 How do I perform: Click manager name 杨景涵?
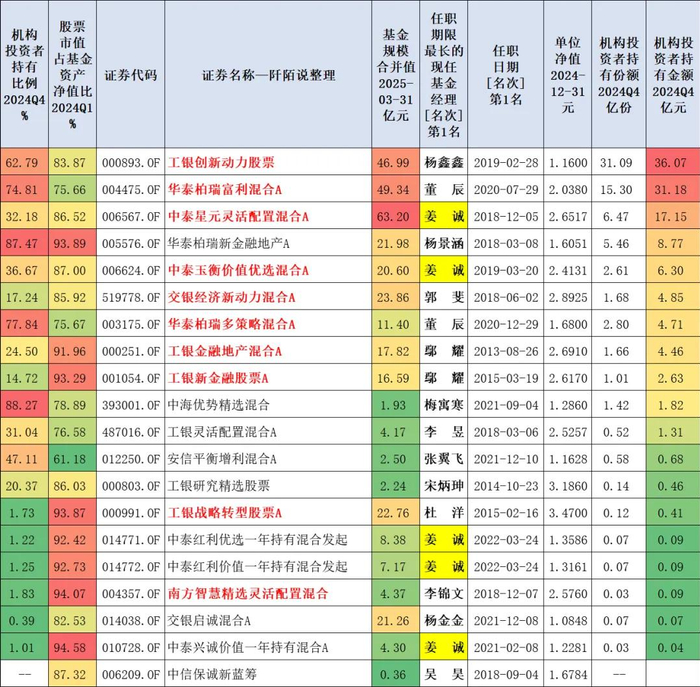444,243
